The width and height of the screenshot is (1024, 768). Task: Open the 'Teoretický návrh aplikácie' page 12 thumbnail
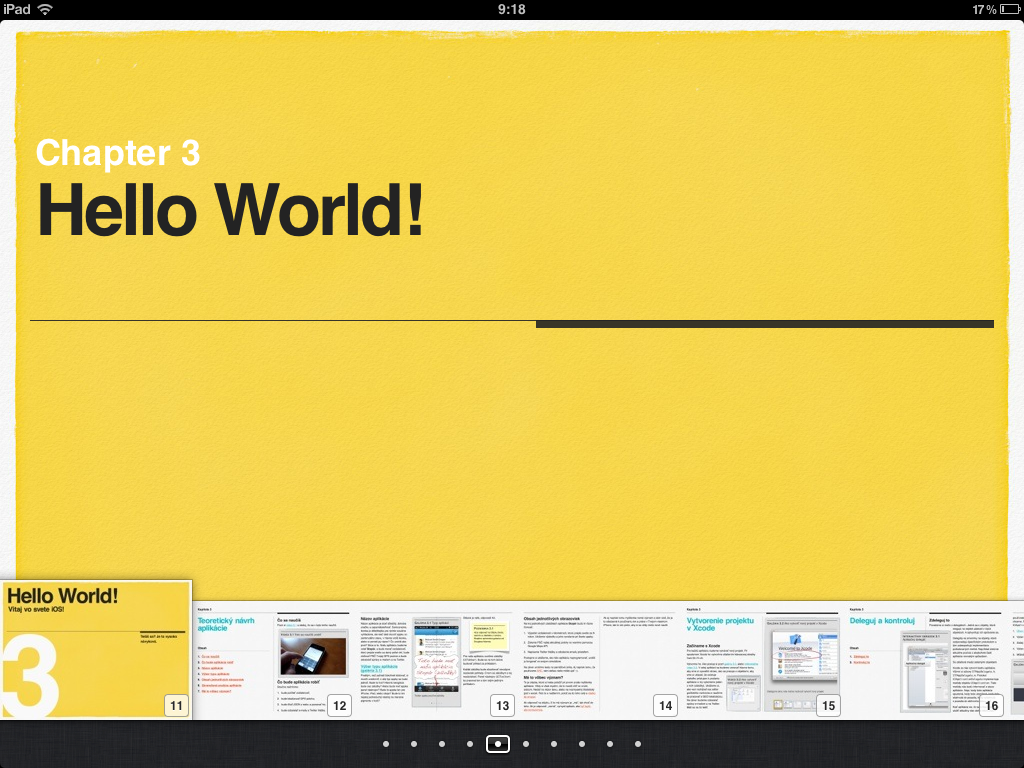click(273, 660)
